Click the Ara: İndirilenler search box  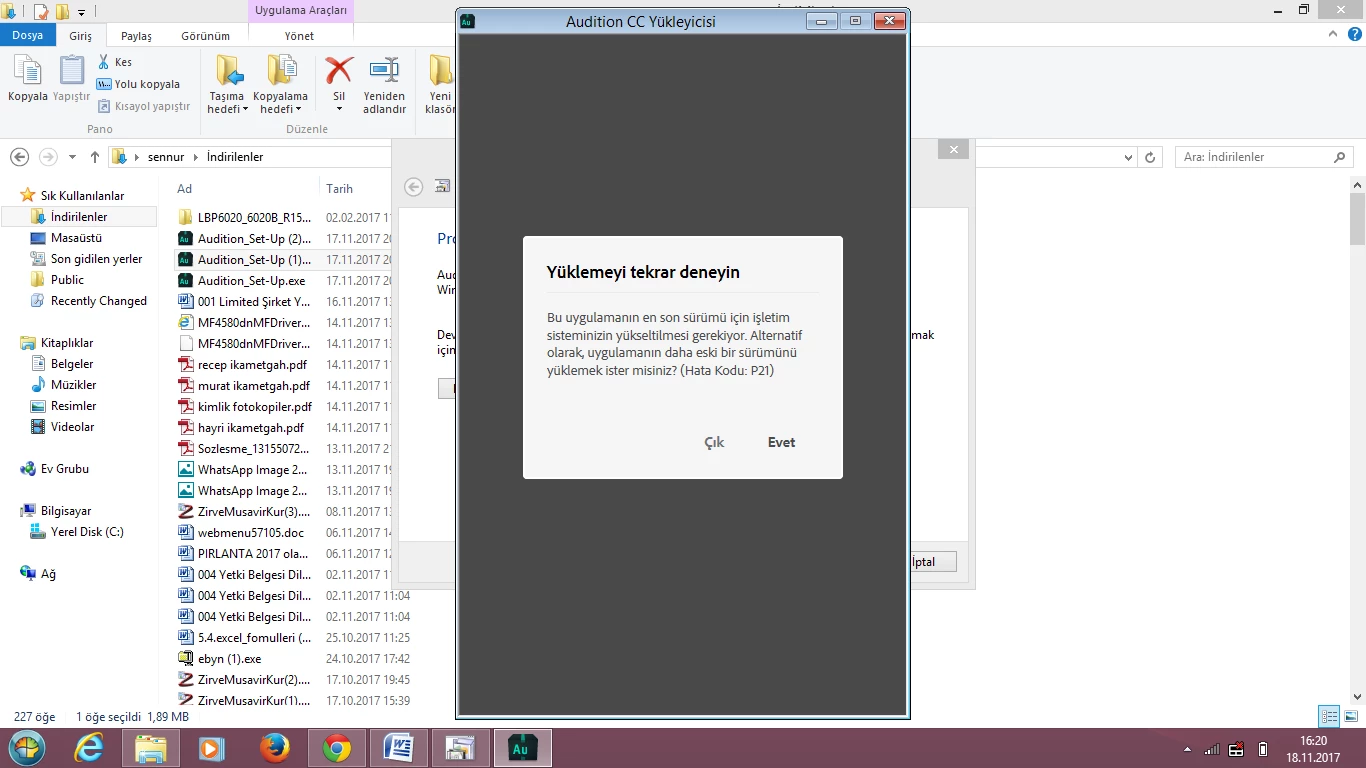[1264, 157]
